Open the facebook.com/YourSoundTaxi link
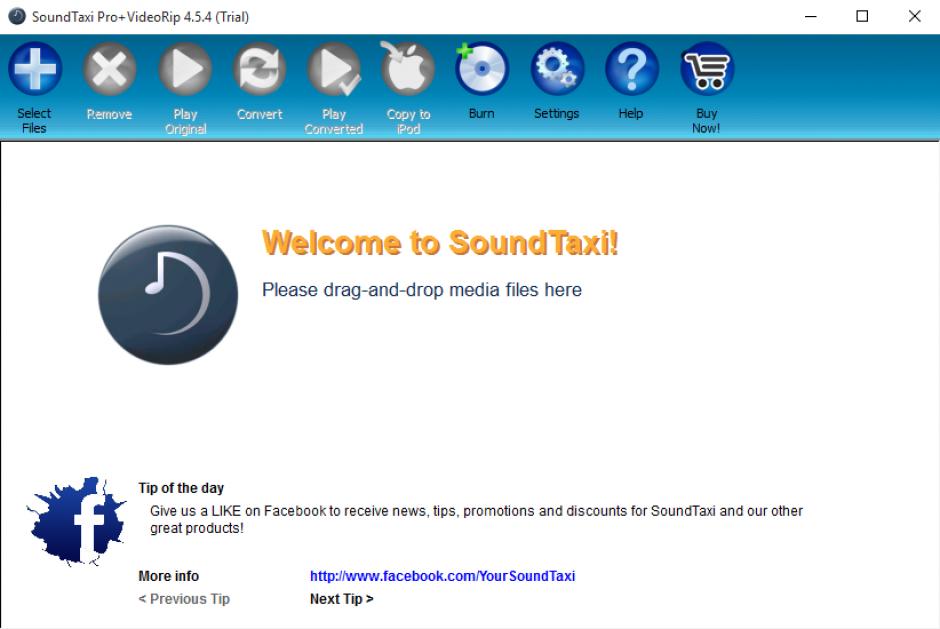 click(x=442, y=576)
